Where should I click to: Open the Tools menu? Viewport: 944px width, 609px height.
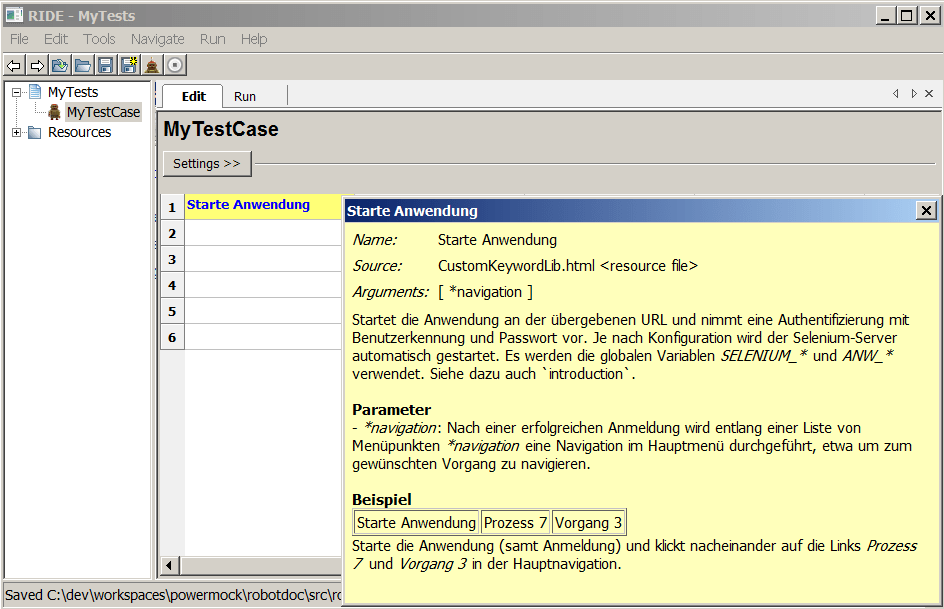click(x=99, y=39)
